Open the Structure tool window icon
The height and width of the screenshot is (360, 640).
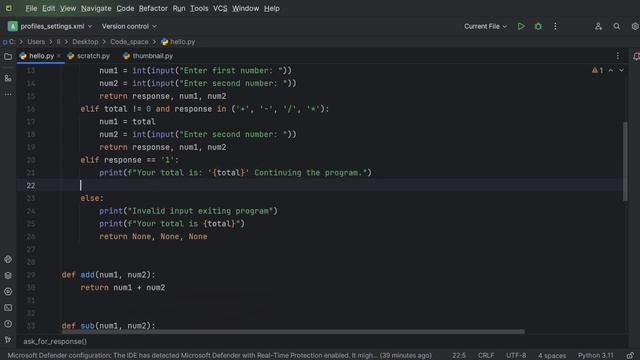(x=8, y=78)
